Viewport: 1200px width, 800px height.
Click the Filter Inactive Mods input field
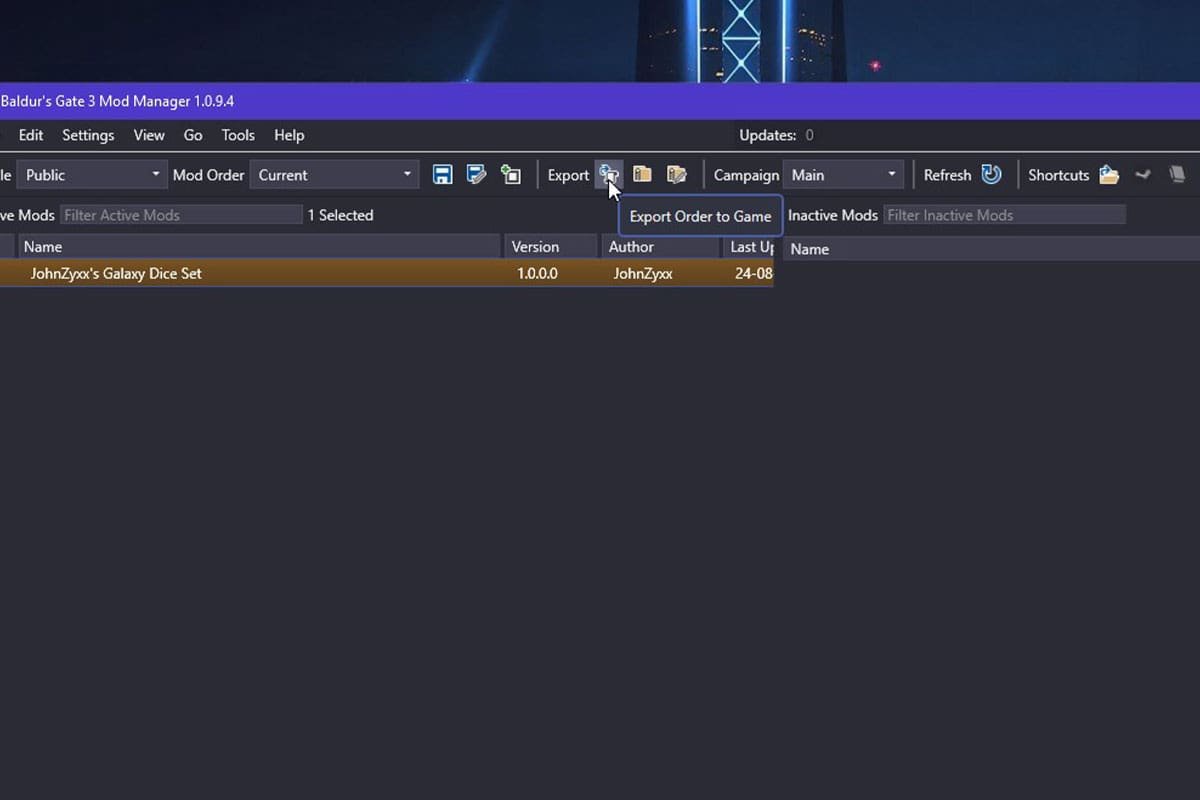click(1004, 215)
